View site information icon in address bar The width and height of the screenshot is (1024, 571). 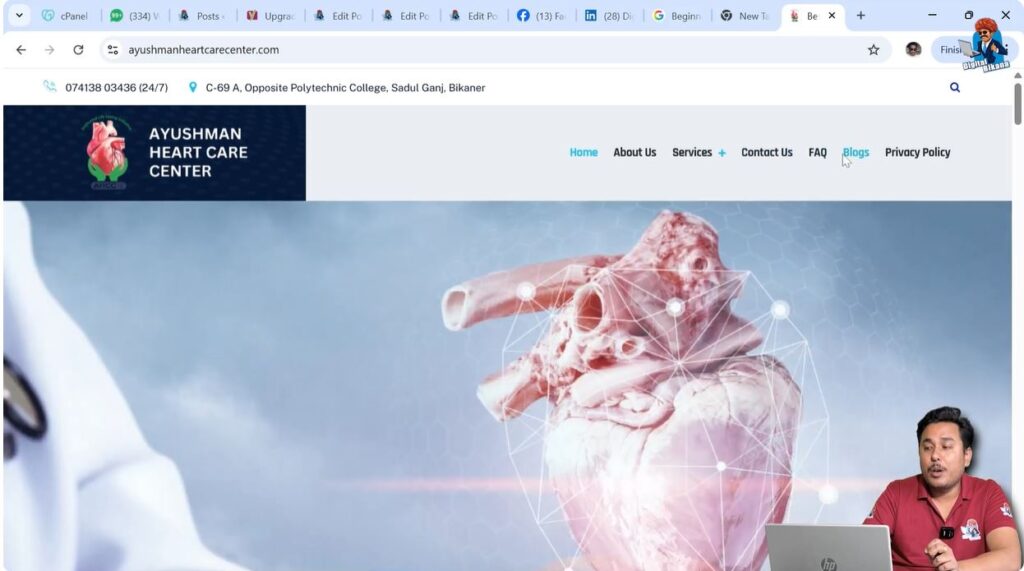(x=113, y=50)
